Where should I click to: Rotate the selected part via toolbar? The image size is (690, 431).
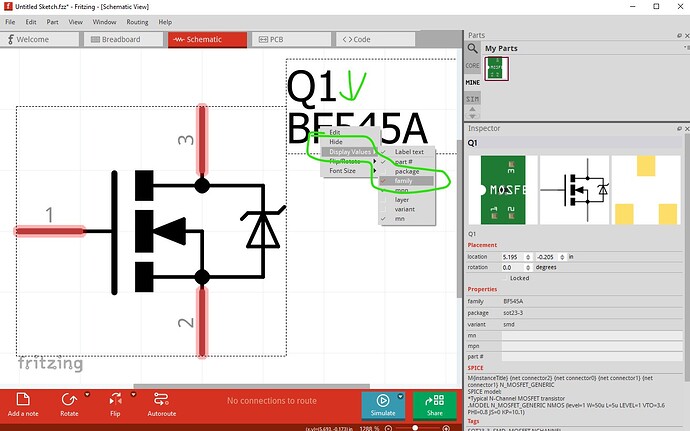(69, 405)
